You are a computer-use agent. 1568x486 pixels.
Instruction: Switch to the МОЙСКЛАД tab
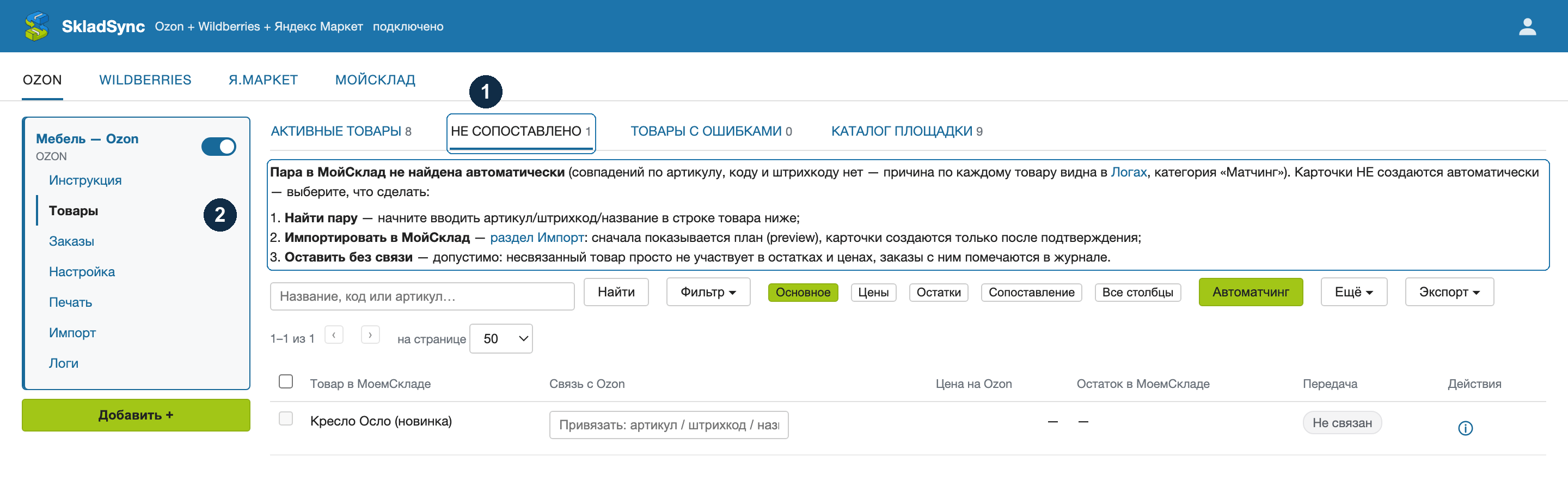[375, 80]
